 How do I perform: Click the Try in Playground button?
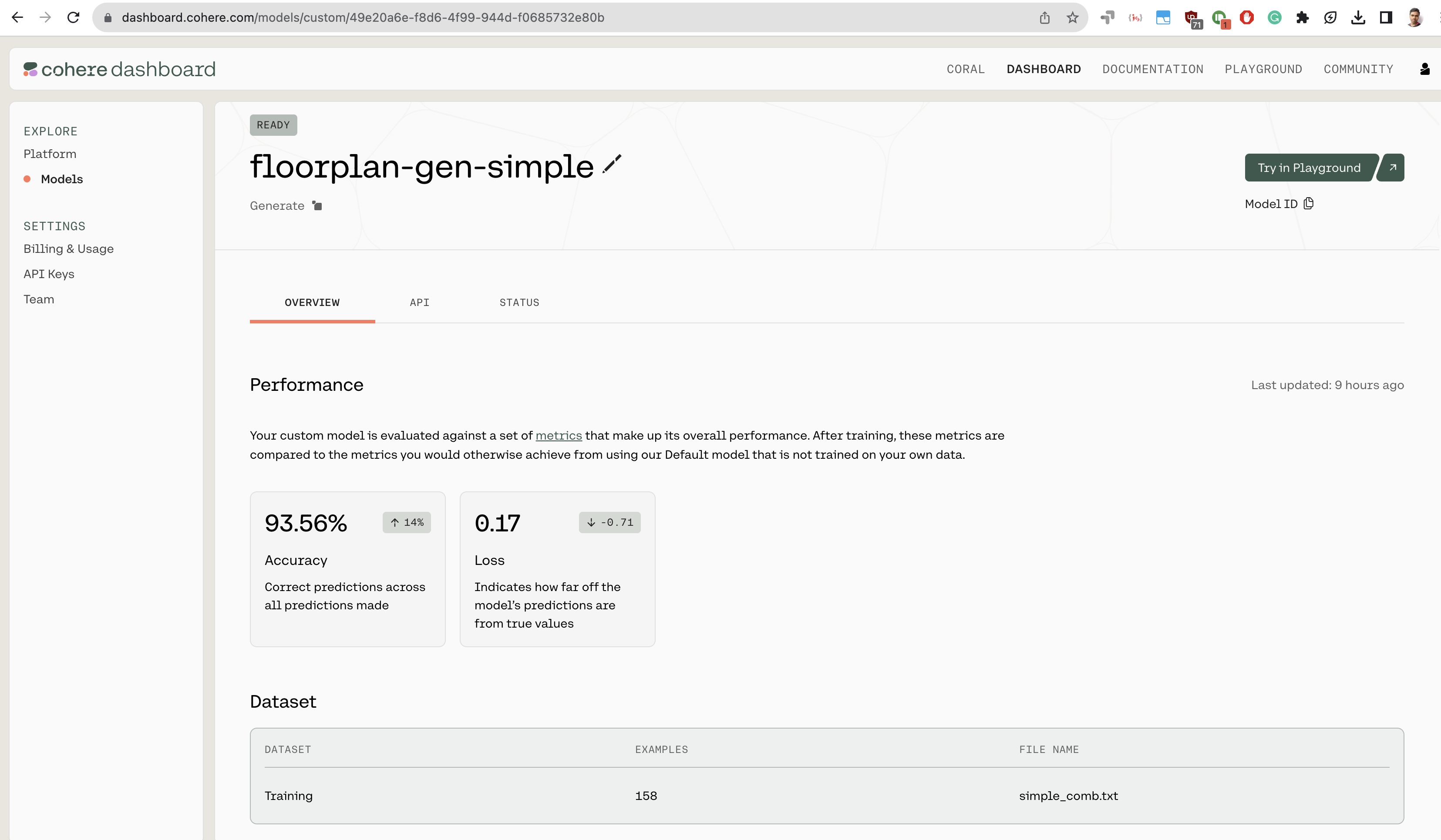coord(1310,168)
